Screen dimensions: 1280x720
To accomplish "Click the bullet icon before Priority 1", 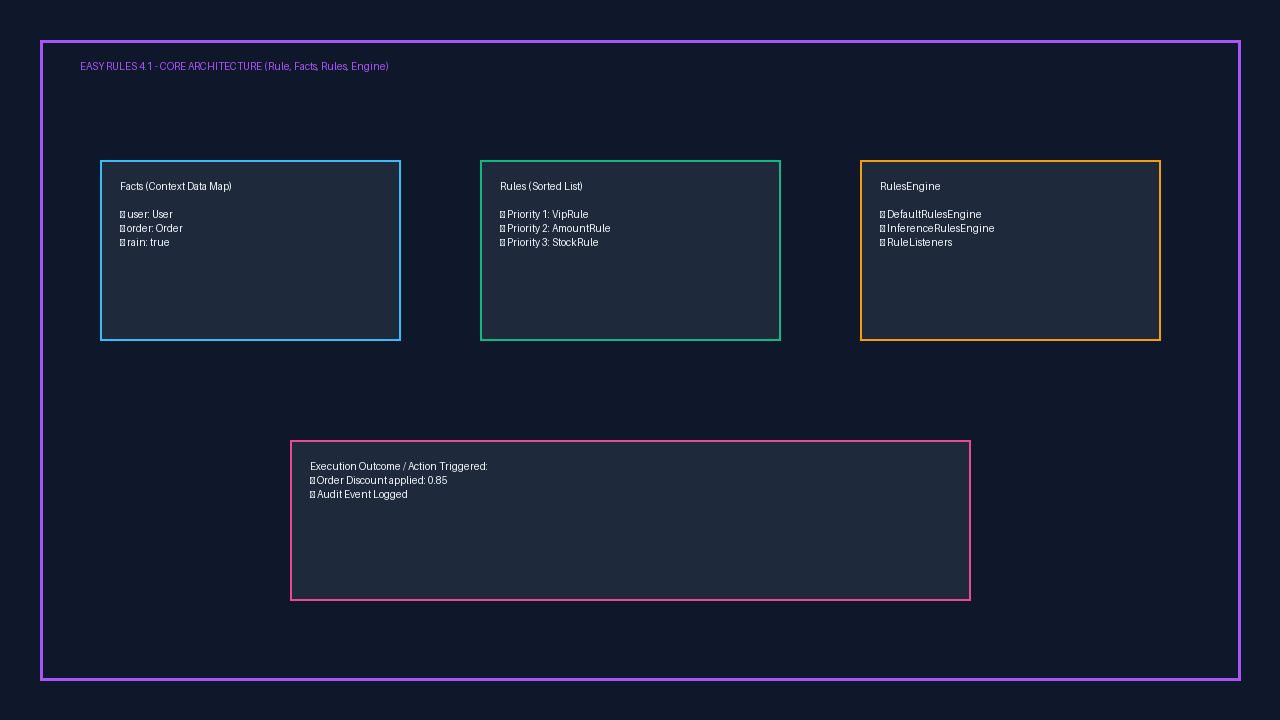I will pos(502,214).
